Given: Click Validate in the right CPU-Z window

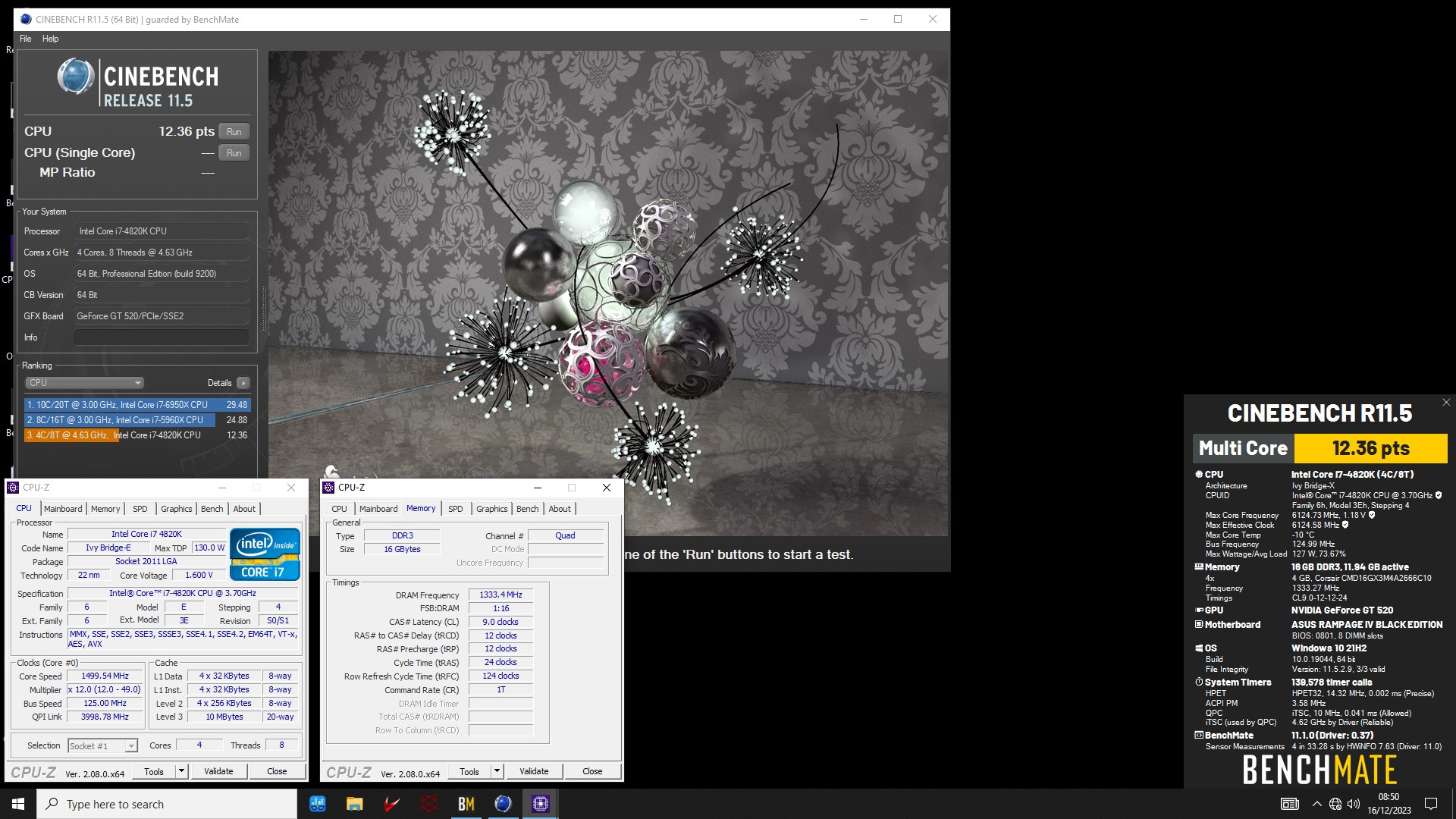Looking at the screenshot, I should 534,771.
